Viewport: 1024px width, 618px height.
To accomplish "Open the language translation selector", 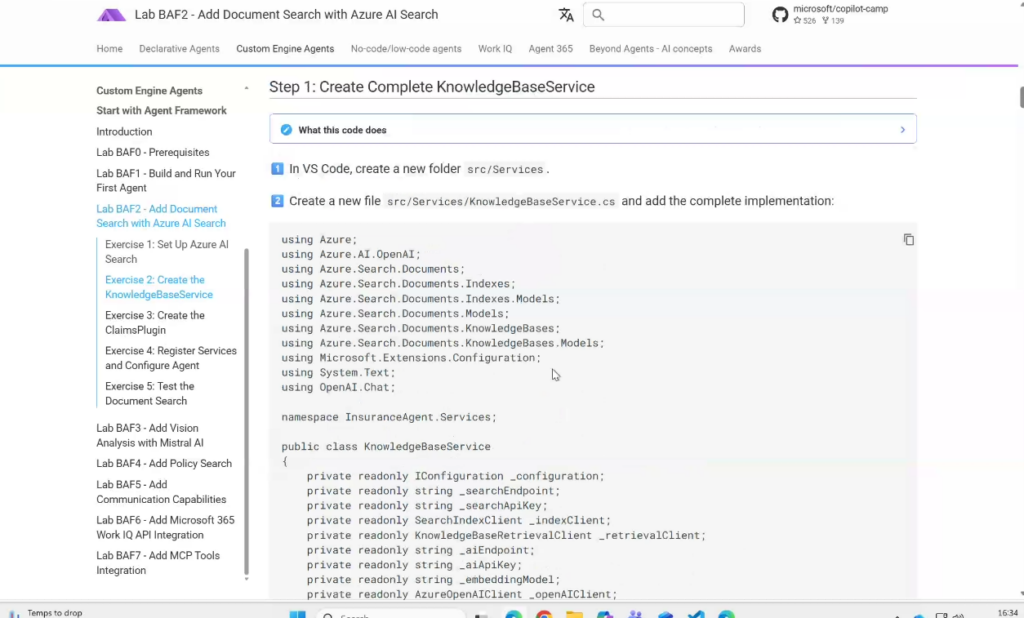I will (x=566, y=15).
